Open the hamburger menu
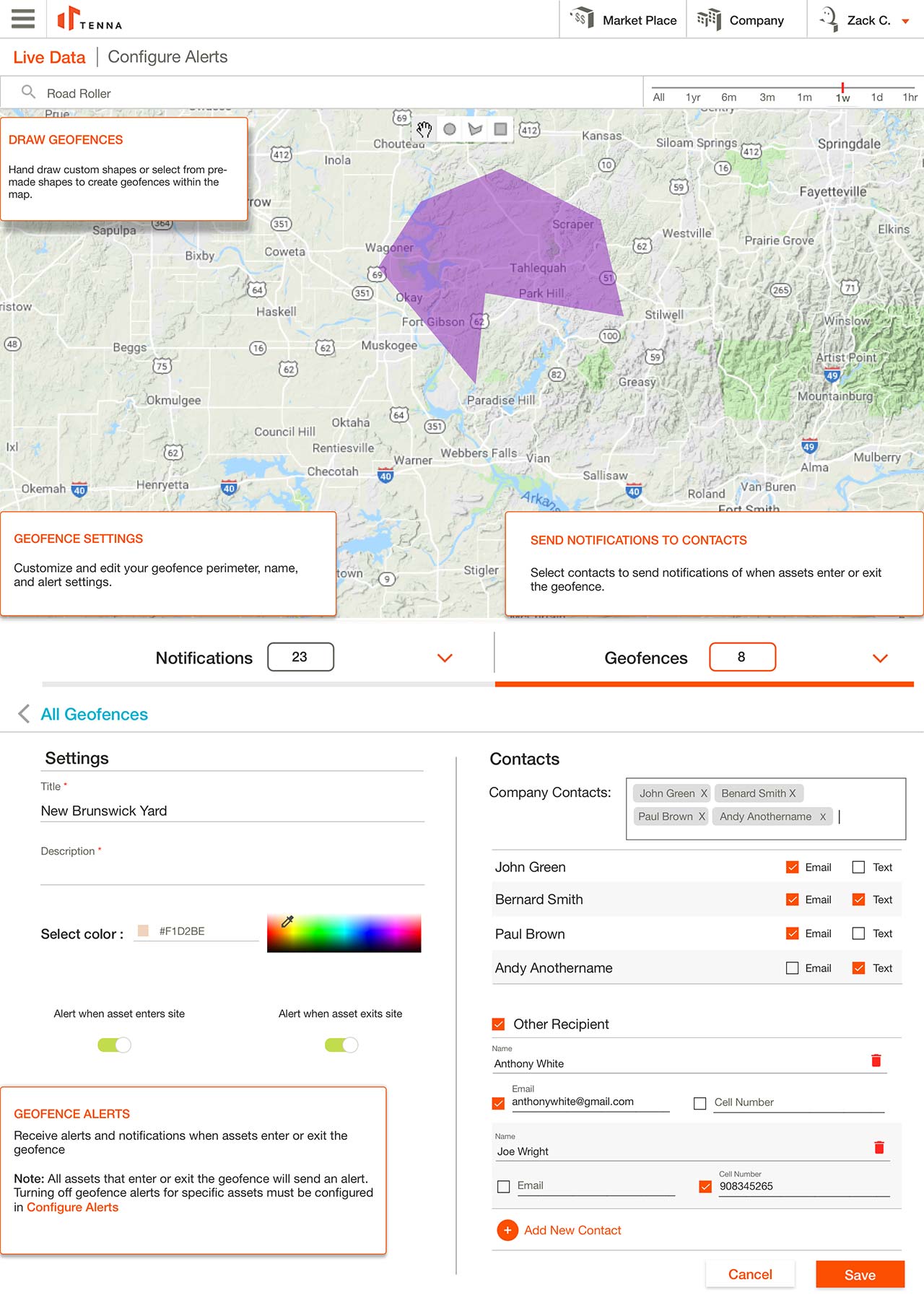Image resolution: width=924 pixels, height=1303 pixels. click(x=23, y=19)
